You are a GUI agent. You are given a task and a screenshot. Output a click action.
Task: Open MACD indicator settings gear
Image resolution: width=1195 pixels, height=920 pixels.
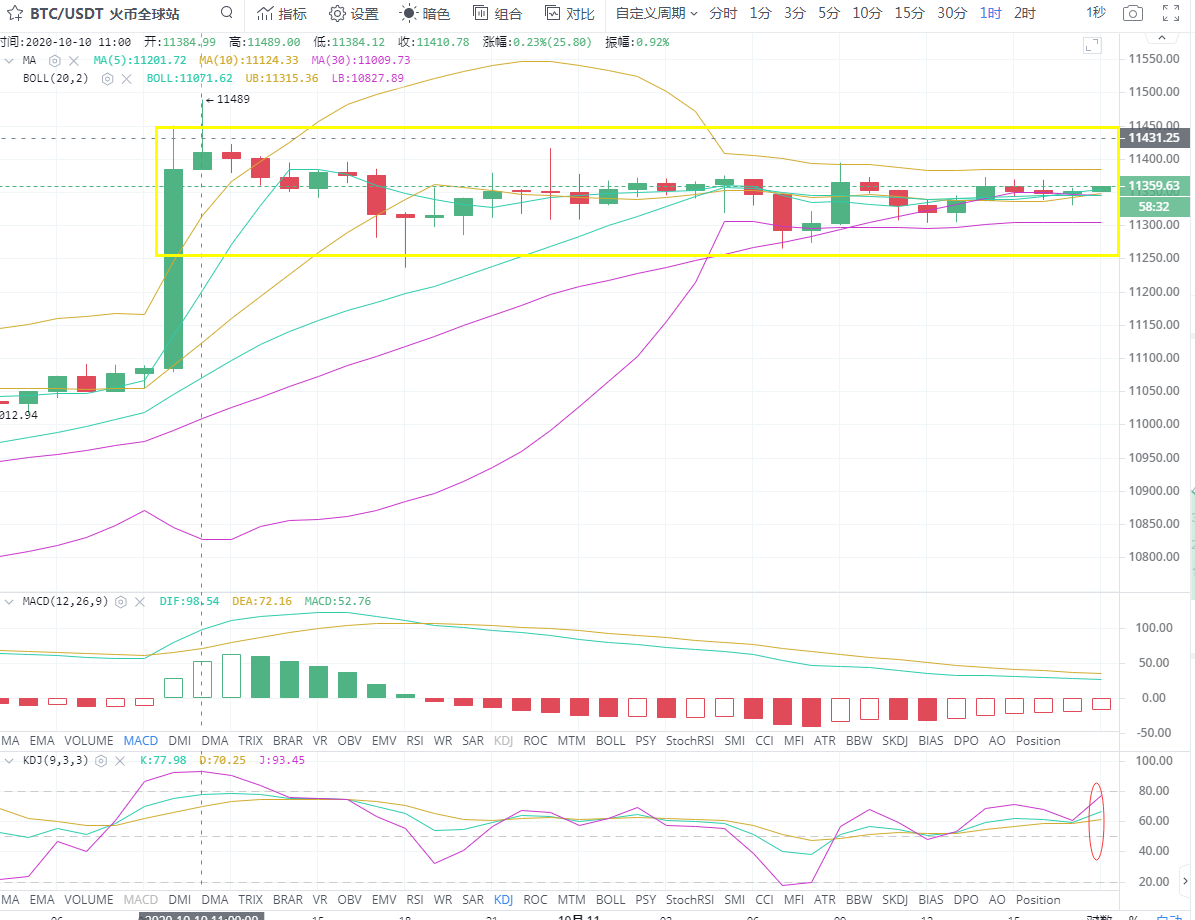pyautogui.click(x=120, y=602)
